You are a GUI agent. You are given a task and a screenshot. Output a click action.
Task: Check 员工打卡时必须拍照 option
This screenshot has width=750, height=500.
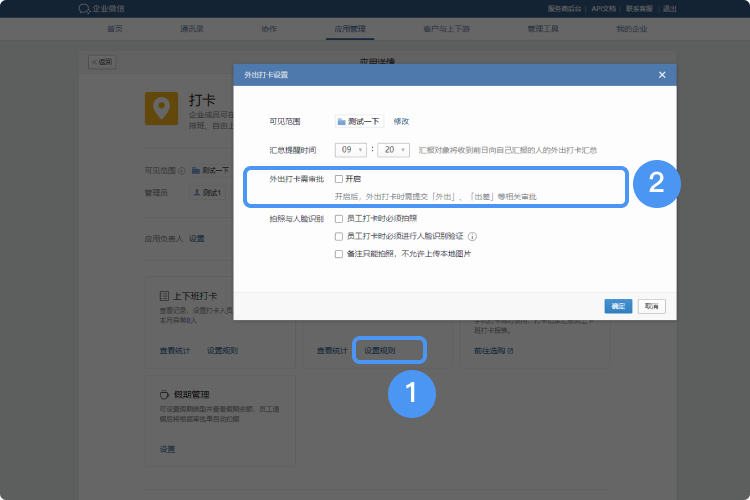339,219
